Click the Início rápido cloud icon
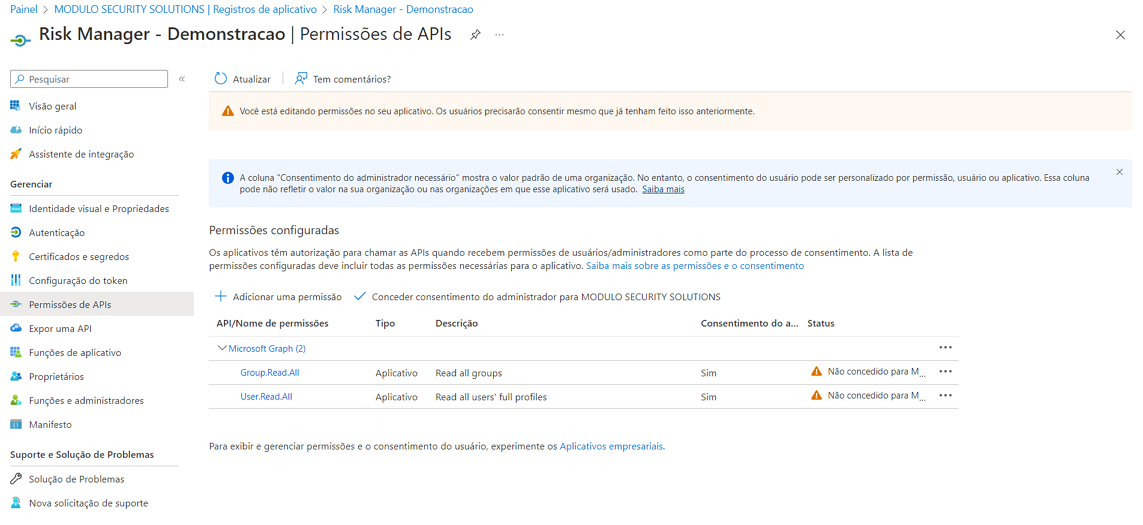Image resolution: width=1143 pixels, height=525 pixels. 16,130
